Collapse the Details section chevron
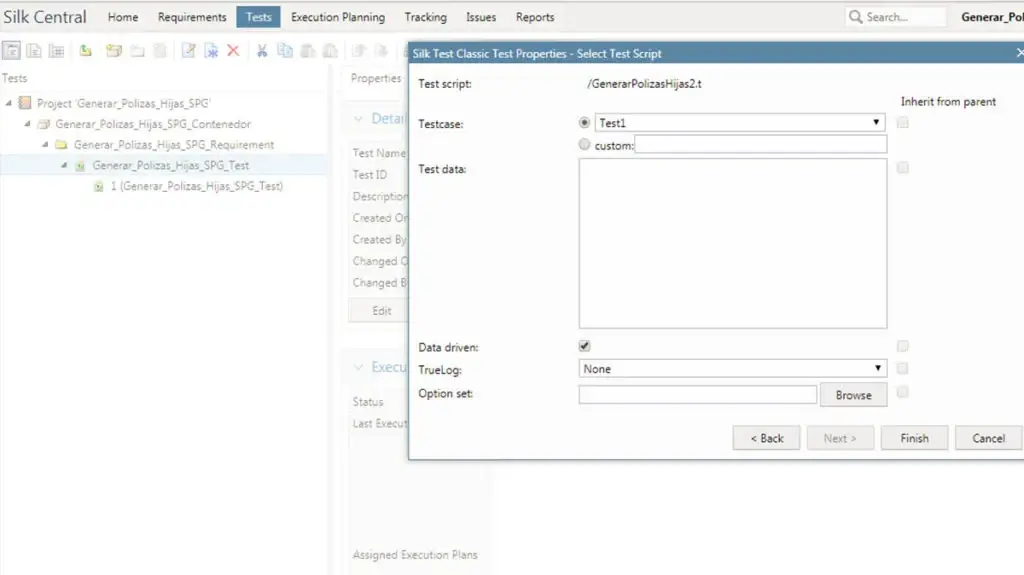 pyautogui.click(x=358, y=118)
